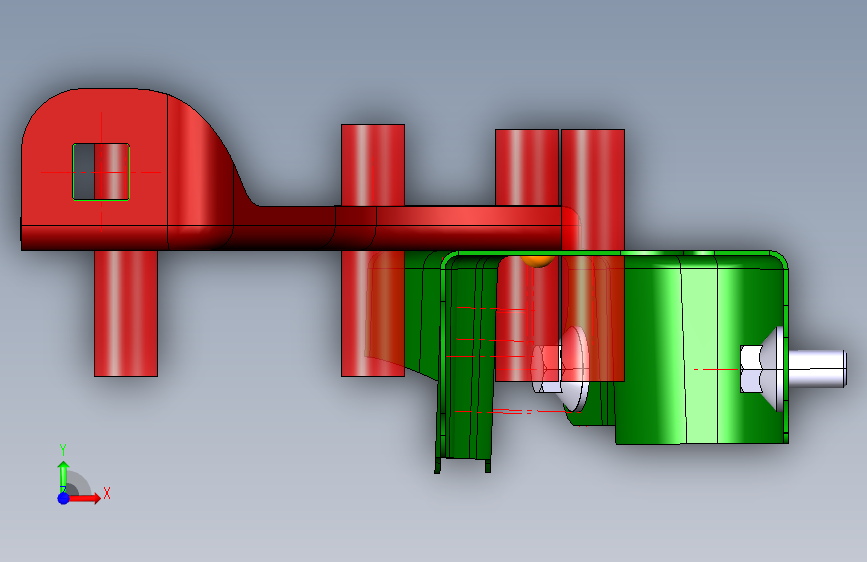Select the hex nut on the right bolt
867x562 pixels.
(751, 369)
